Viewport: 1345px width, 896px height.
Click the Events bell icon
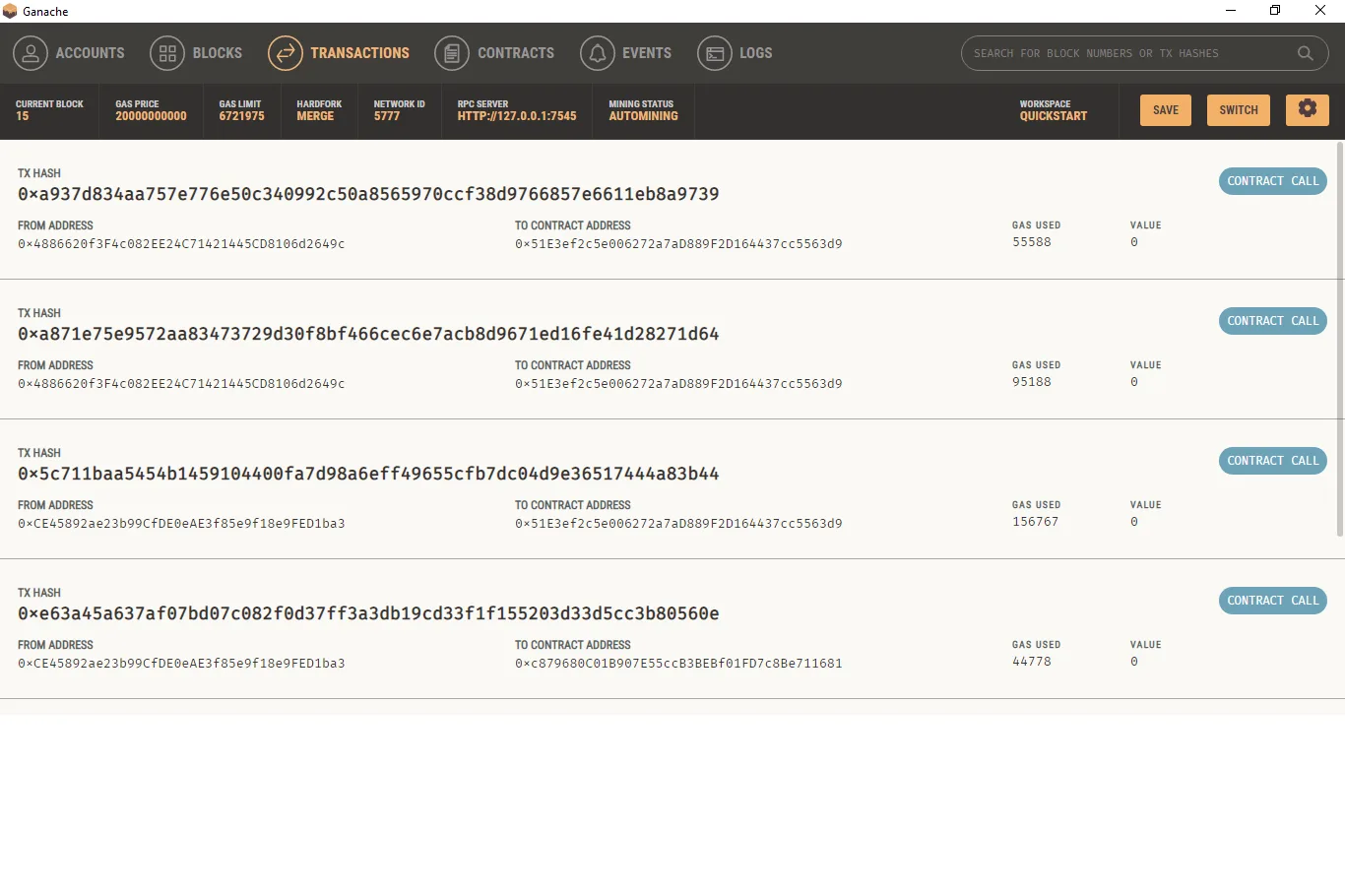pos(598,53)
